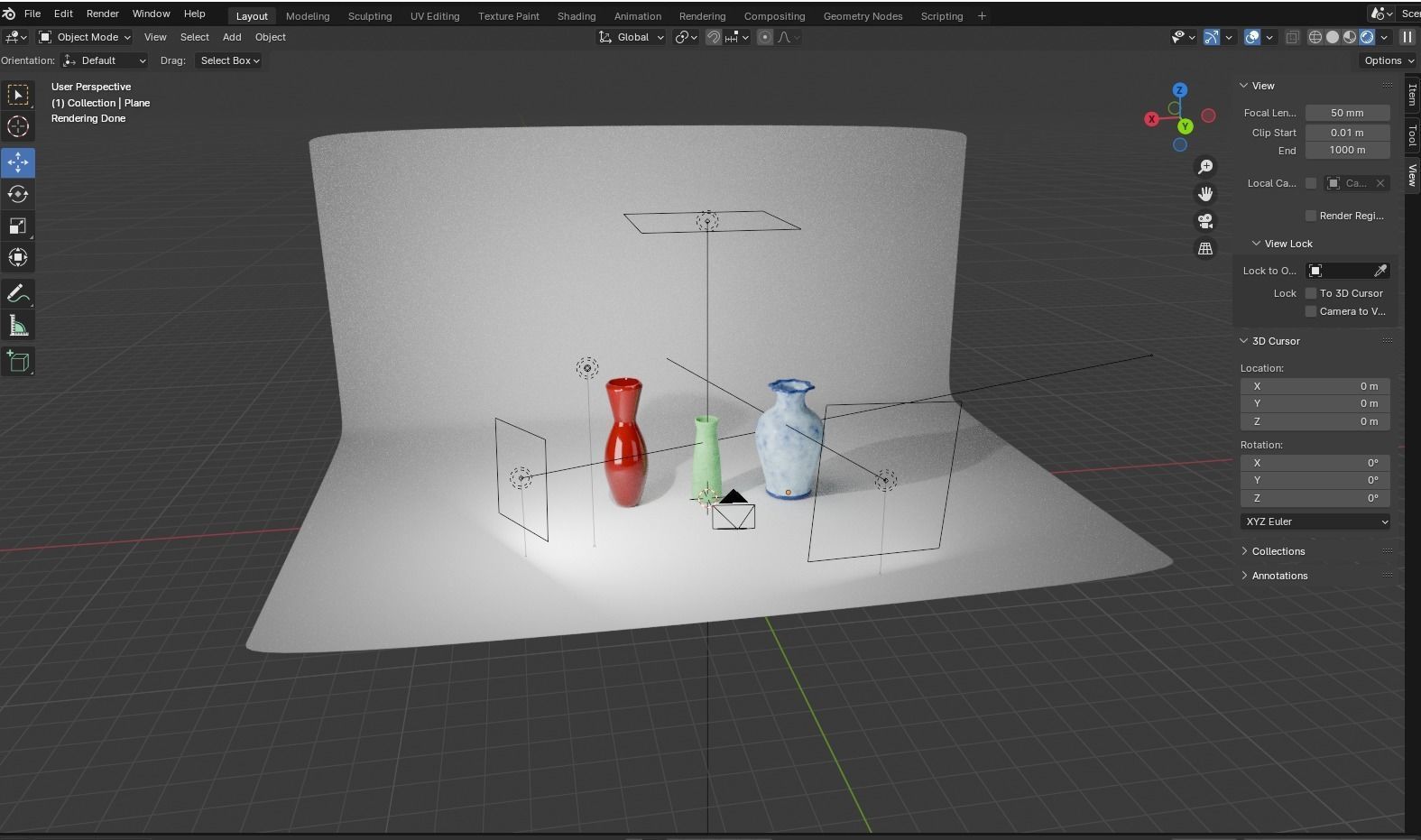Screen dimensions: 1421x840
Task: Open the Global transform orientation dropdown
Action: [632, 37]
